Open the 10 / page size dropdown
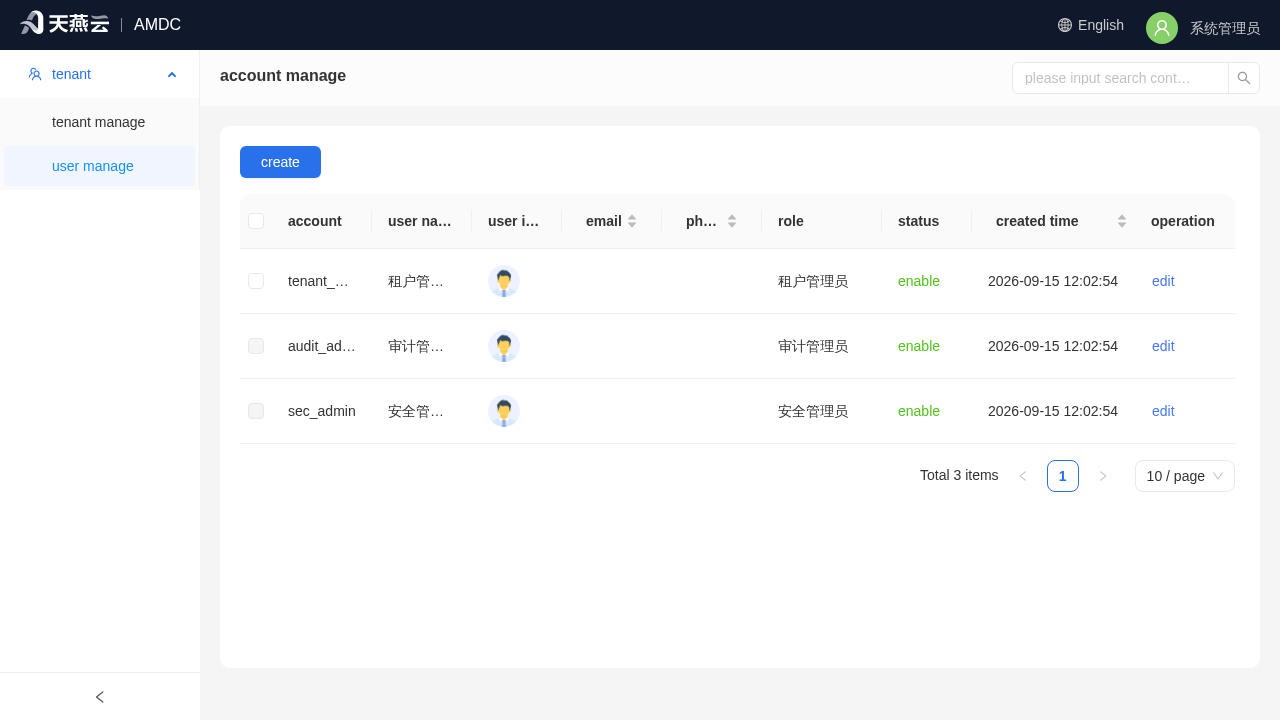The height and width of the screenshot is (720, 1280). (1185, 476)
